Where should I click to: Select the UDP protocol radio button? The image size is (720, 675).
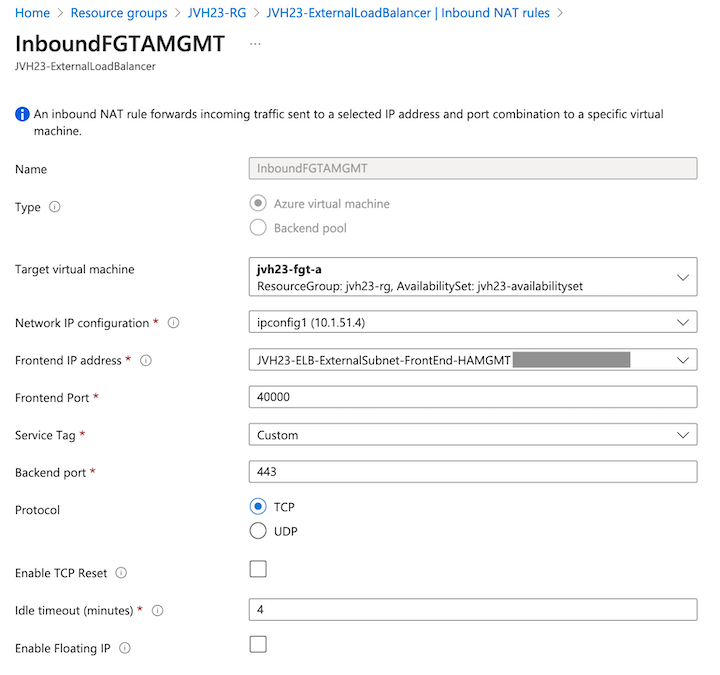[258, 531]
